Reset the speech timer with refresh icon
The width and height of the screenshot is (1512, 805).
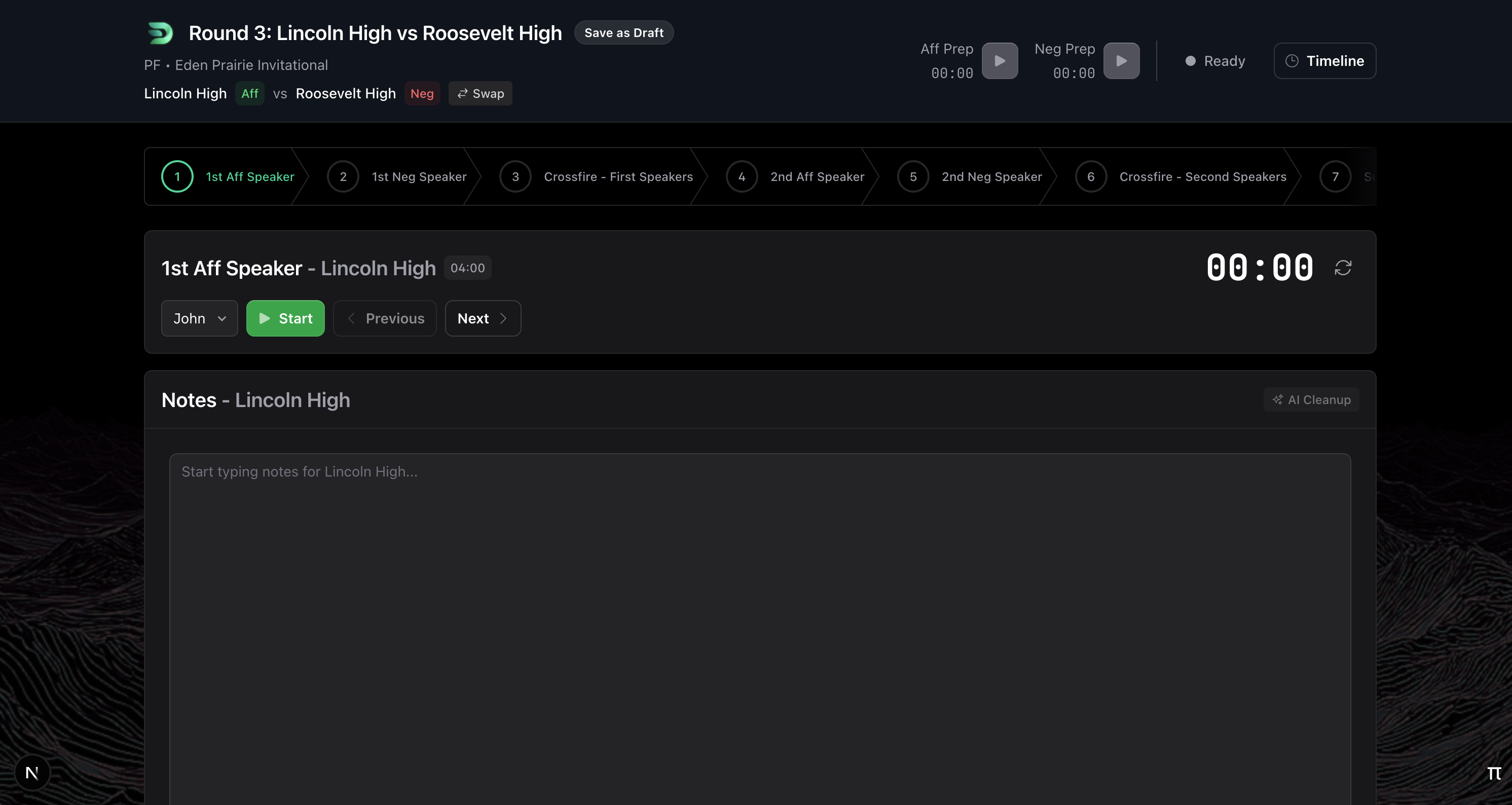[x=1343, y=268]
